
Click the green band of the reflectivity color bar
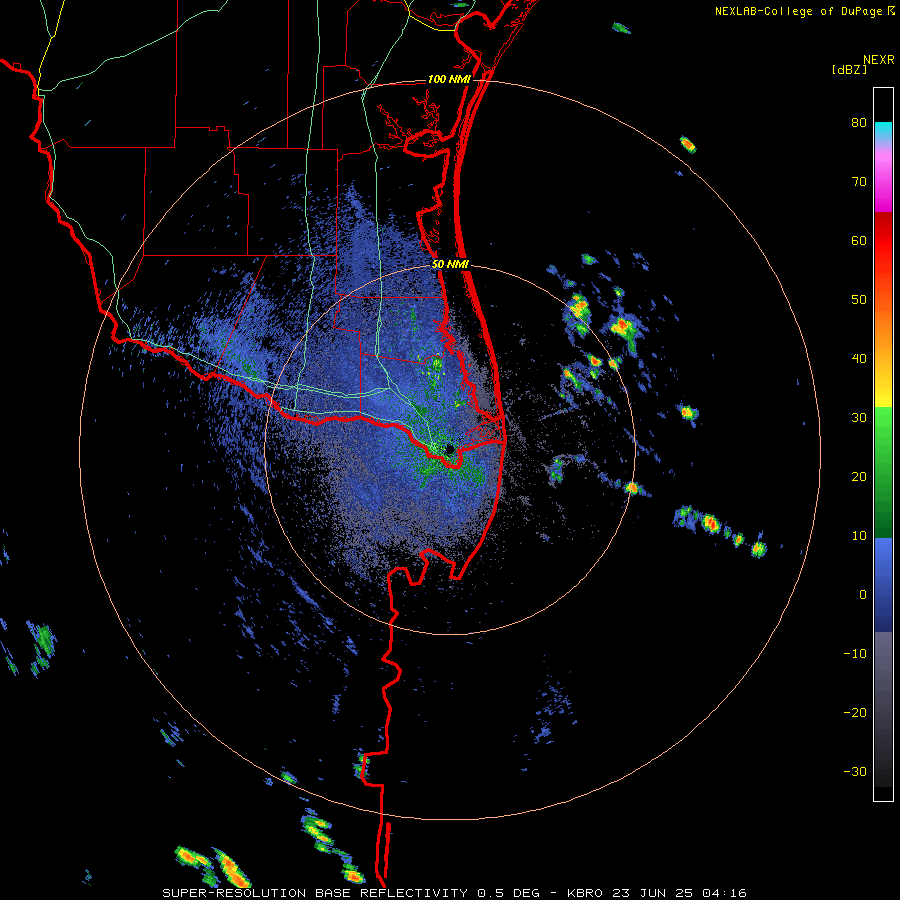(x=883, y=472)
